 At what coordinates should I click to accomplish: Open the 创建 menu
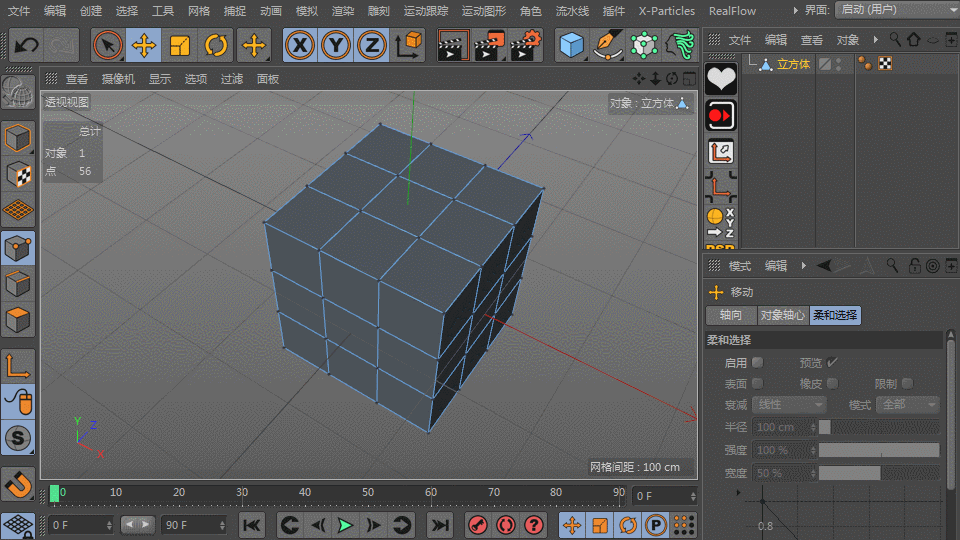point(91,11)
